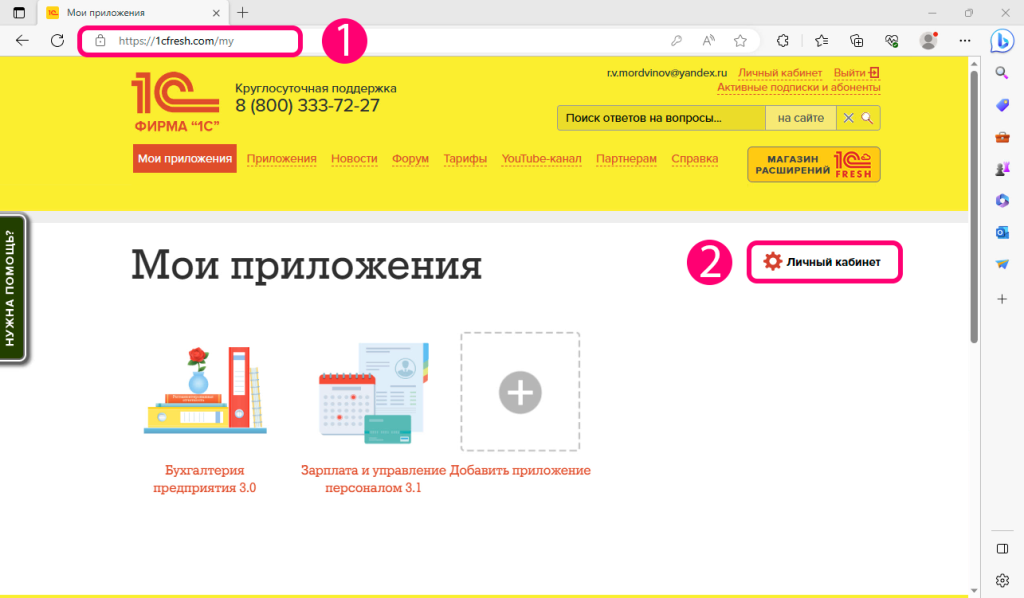Select the Мои приложения browser tab
Viewport: 1024px width, 598px height.
[133, 12]
